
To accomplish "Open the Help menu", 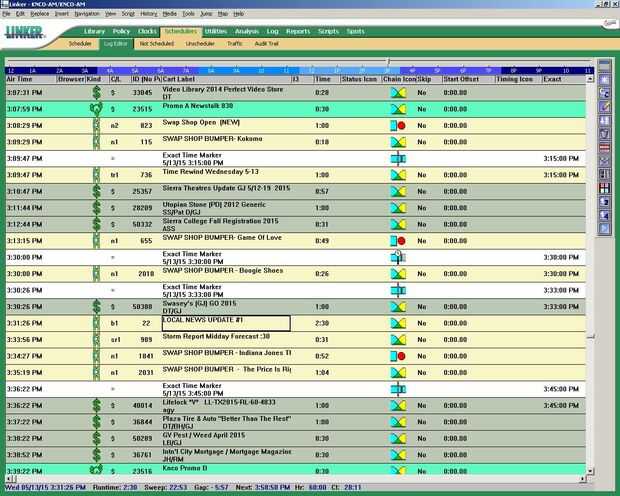I will coord(238,14).
